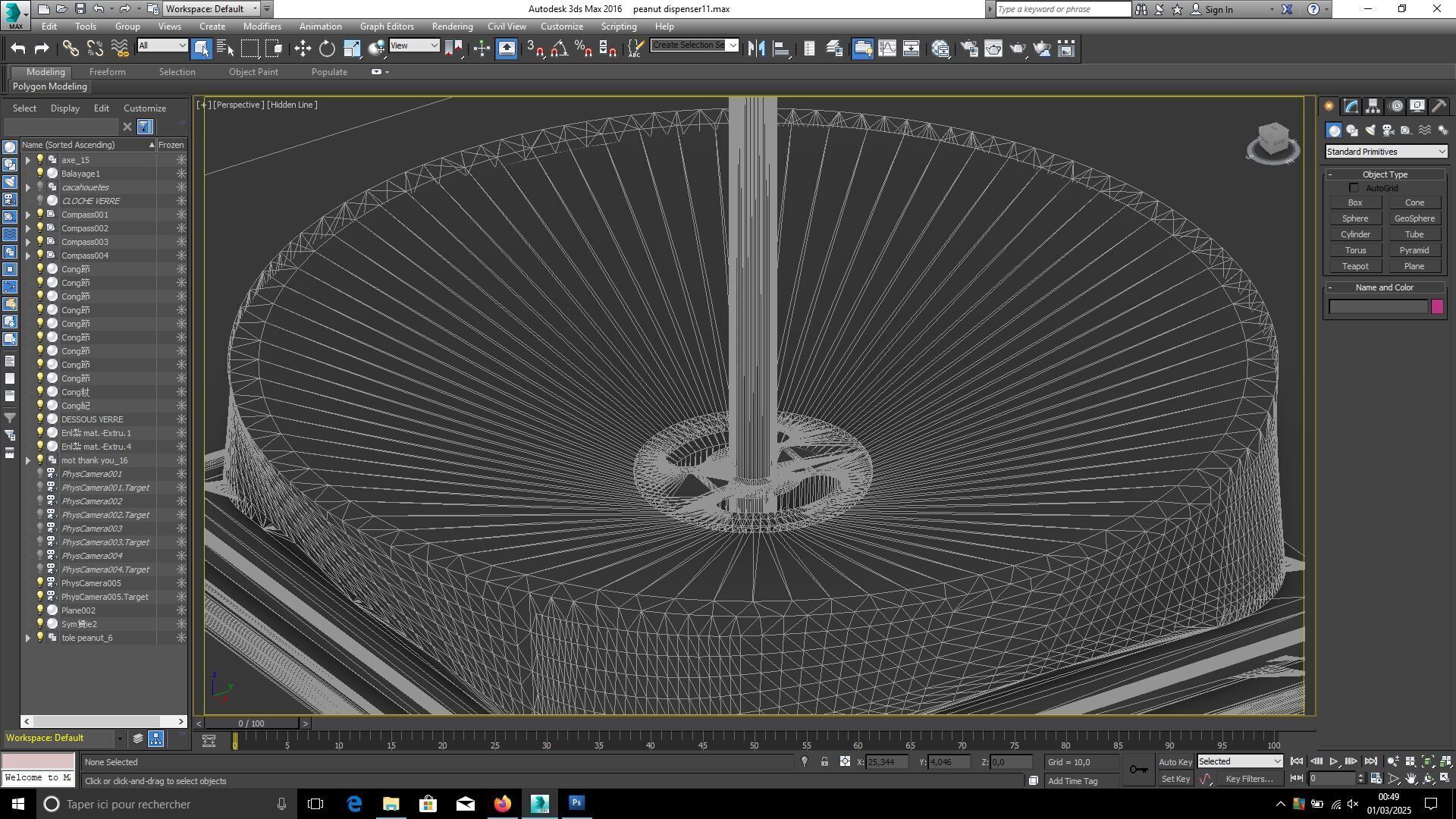Select the Select and Move tool

(303, 49)
